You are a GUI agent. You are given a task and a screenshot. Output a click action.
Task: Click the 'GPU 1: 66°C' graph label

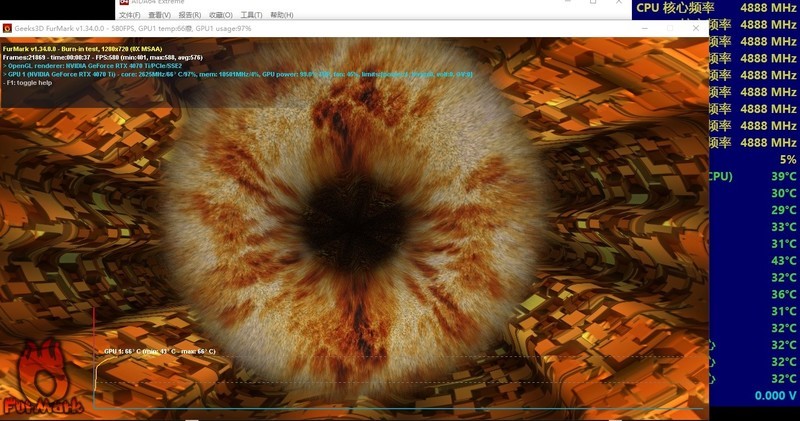pyautogui.click(x=160, y=351)
